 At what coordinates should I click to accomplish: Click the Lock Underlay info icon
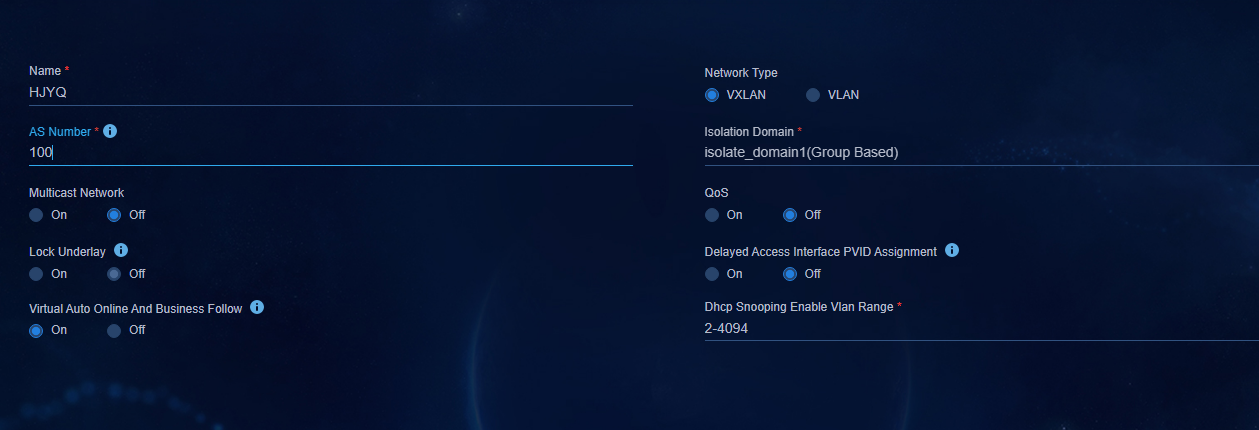point(121,250)
